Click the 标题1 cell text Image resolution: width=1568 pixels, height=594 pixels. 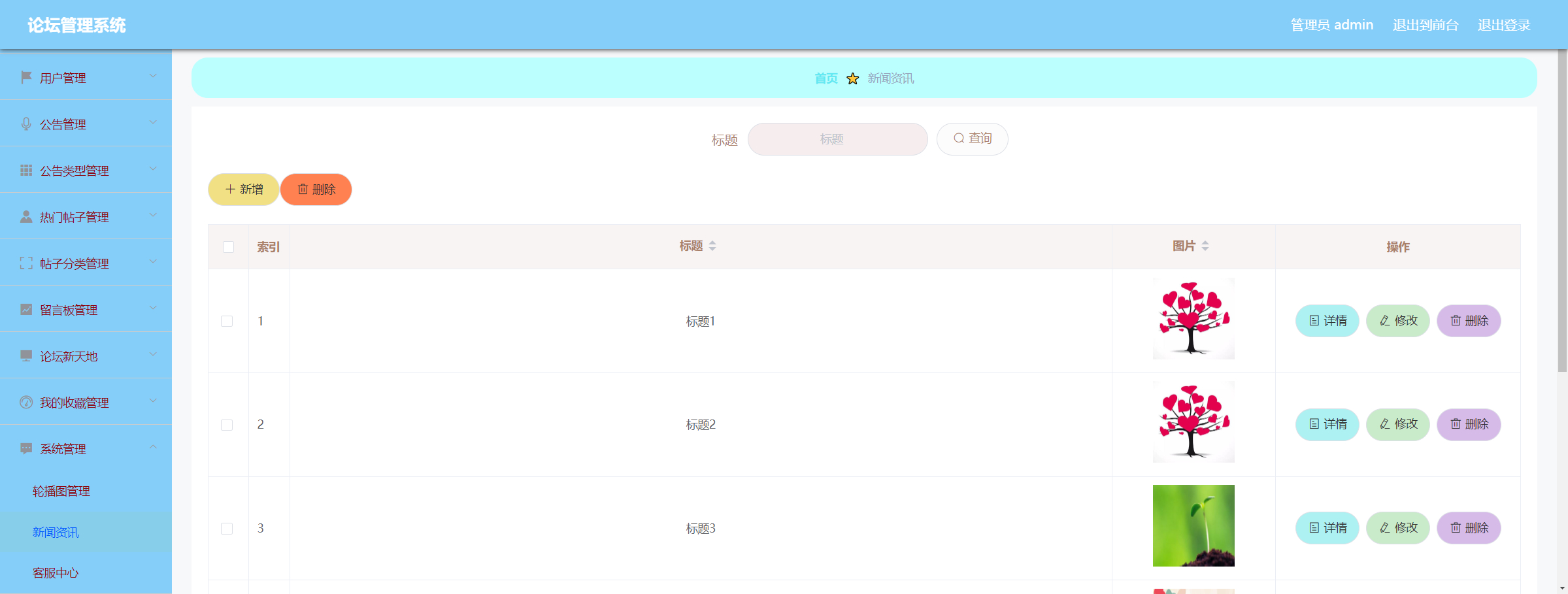(x=701, y=321)
